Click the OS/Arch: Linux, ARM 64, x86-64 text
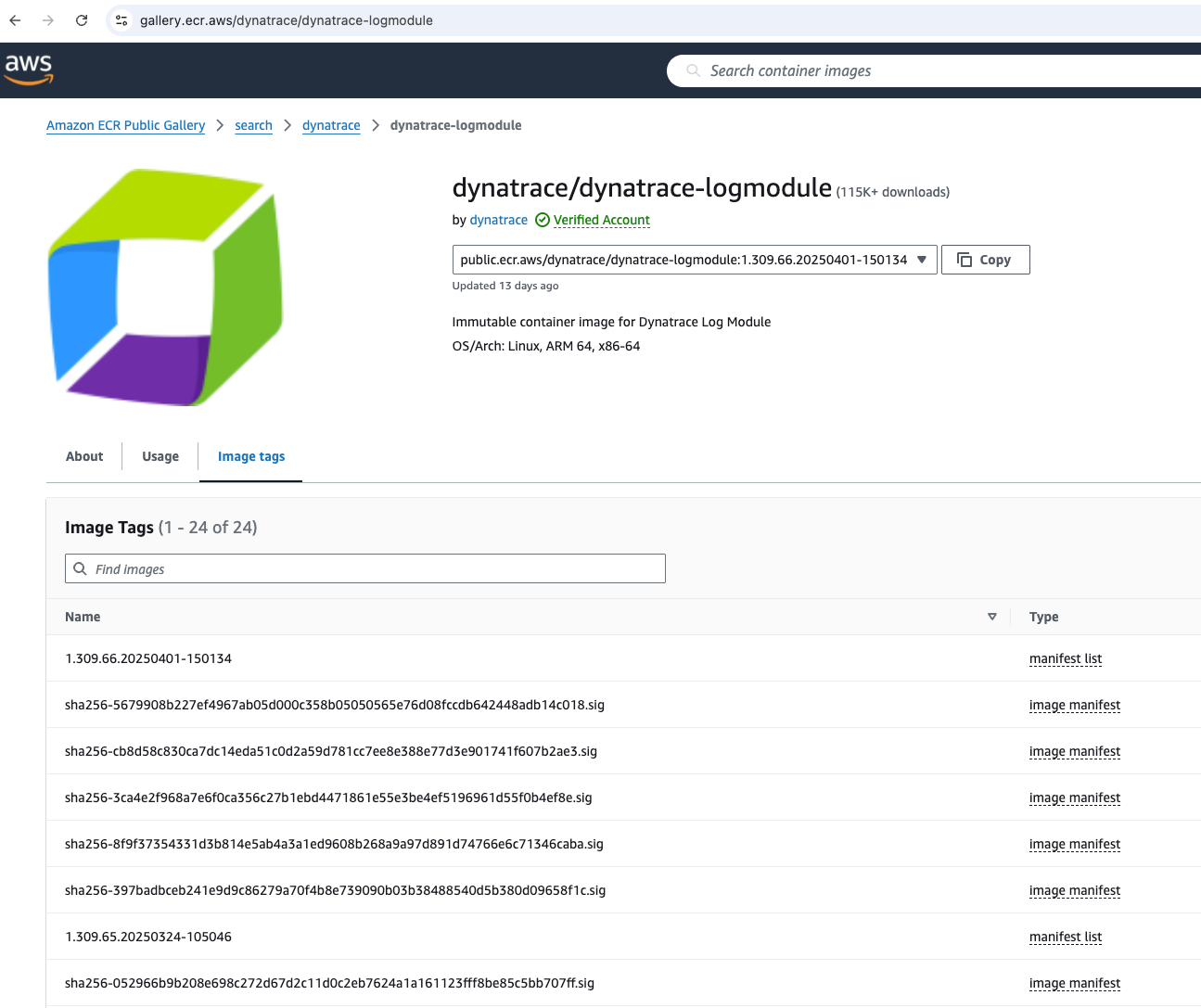Image resolution: width=1201 pixels, height=1008 pixels. 546,346
